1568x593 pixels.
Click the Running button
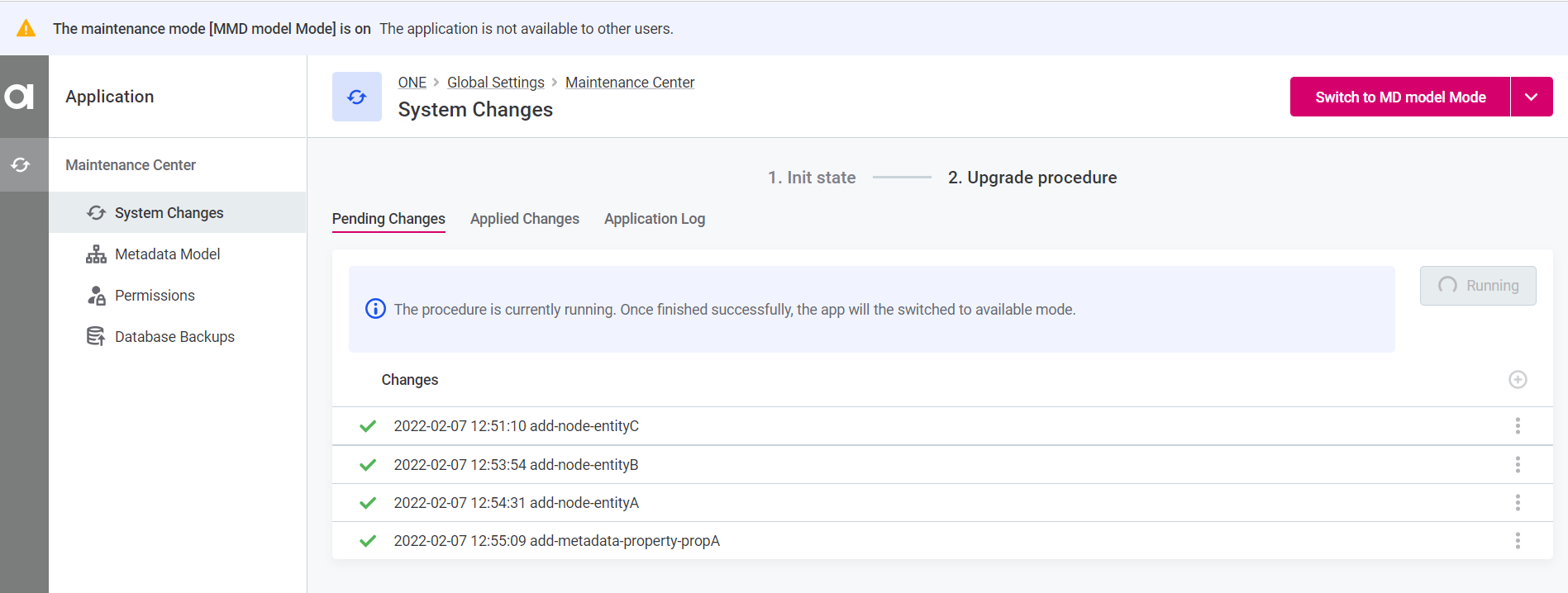1477,286
